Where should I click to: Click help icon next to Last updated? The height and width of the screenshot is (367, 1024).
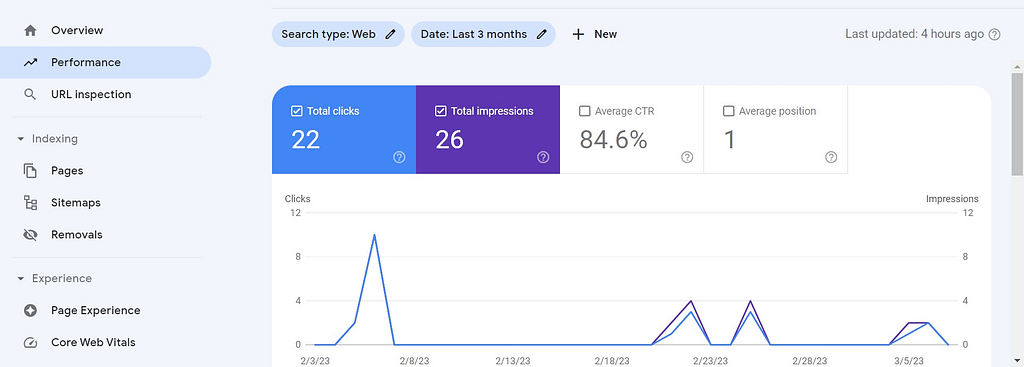coord(994,35)
